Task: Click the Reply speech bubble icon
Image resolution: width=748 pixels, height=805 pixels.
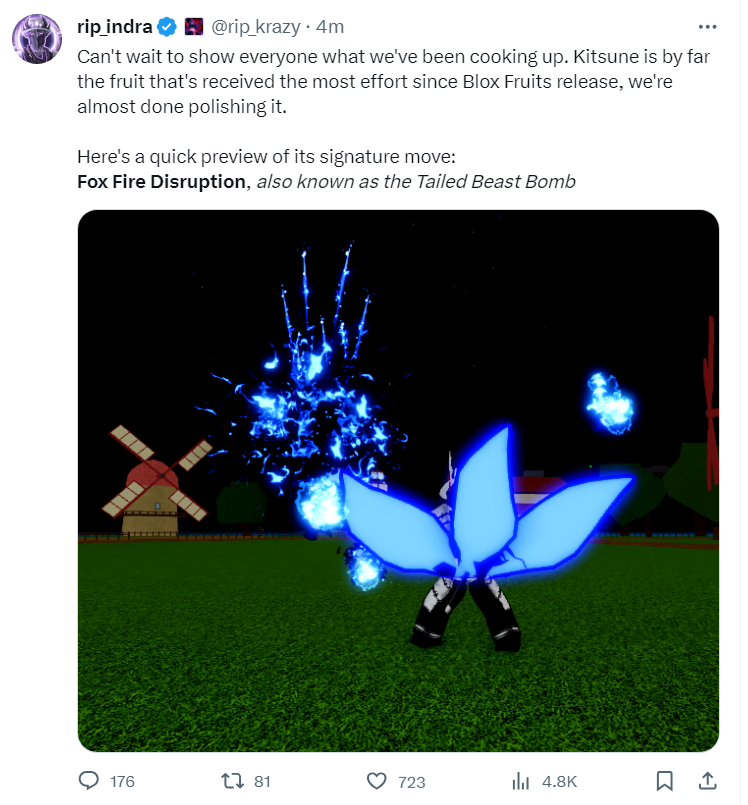Action: (88, 780)
